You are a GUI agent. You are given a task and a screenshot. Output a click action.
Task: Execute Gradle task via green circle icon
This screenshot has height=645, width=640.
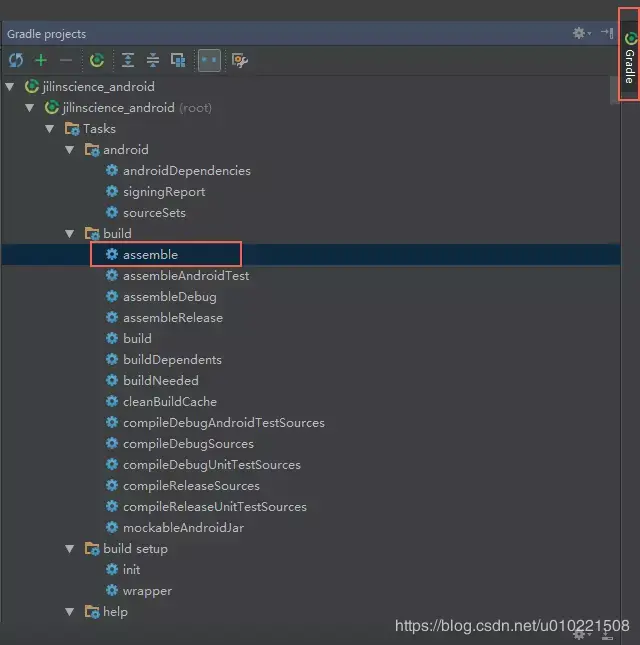coord(97,60)
